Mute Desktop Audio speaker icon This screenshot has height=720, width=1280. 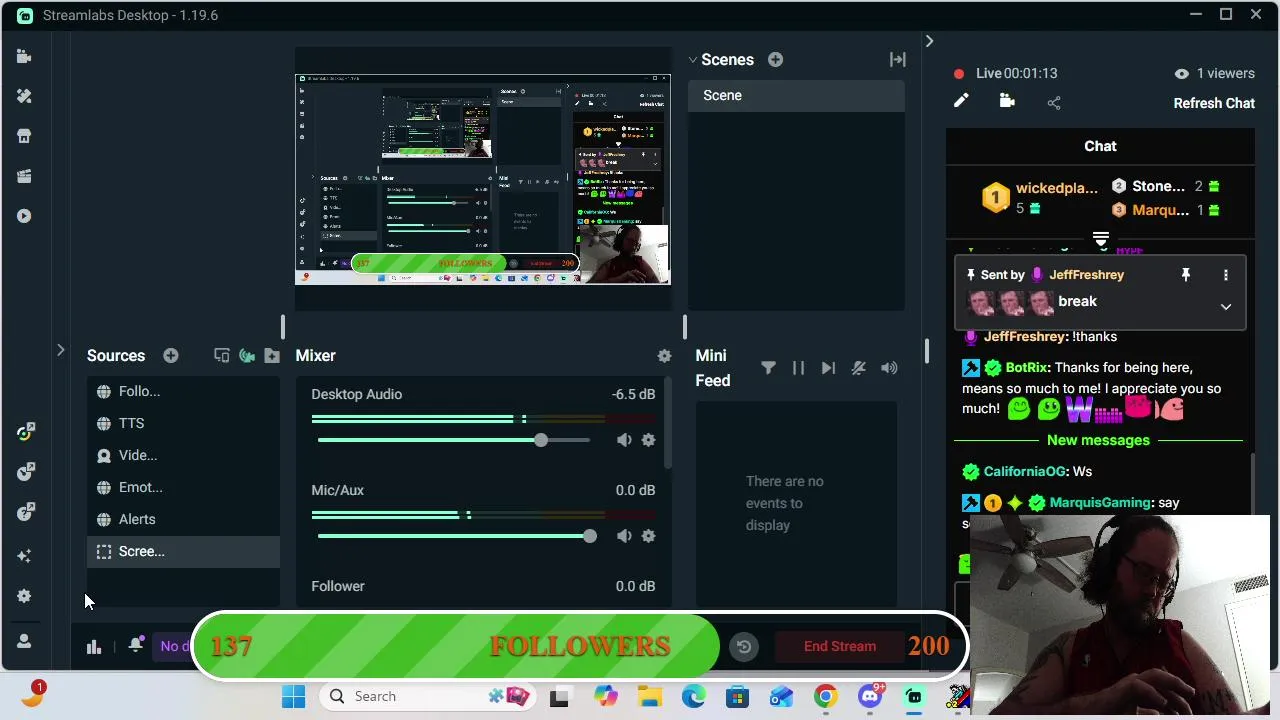[624, 440]
